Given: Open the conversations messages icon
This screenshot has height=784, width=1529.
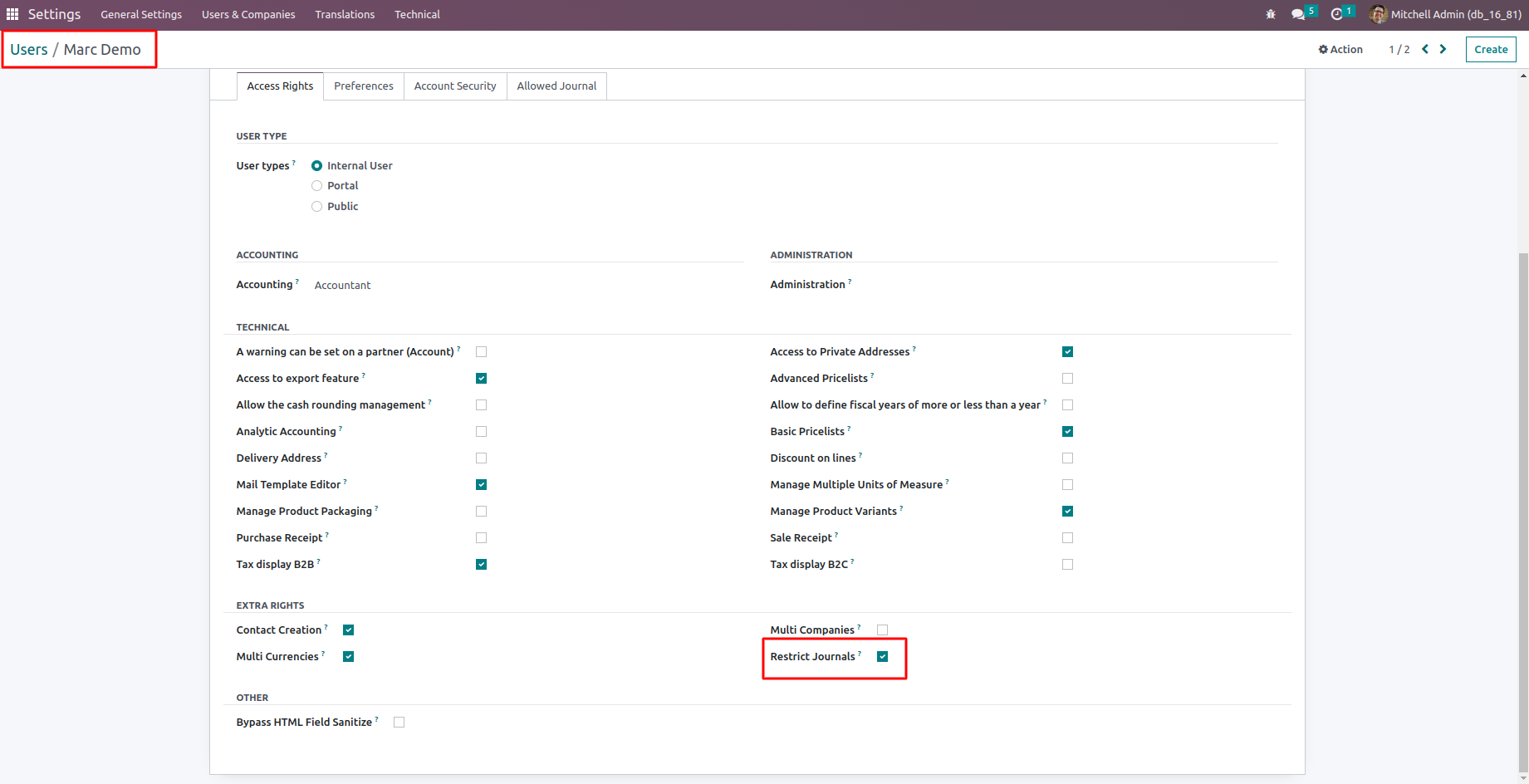Looking at the screenshot, I should pyautogui.click(x=1298, y=14).
